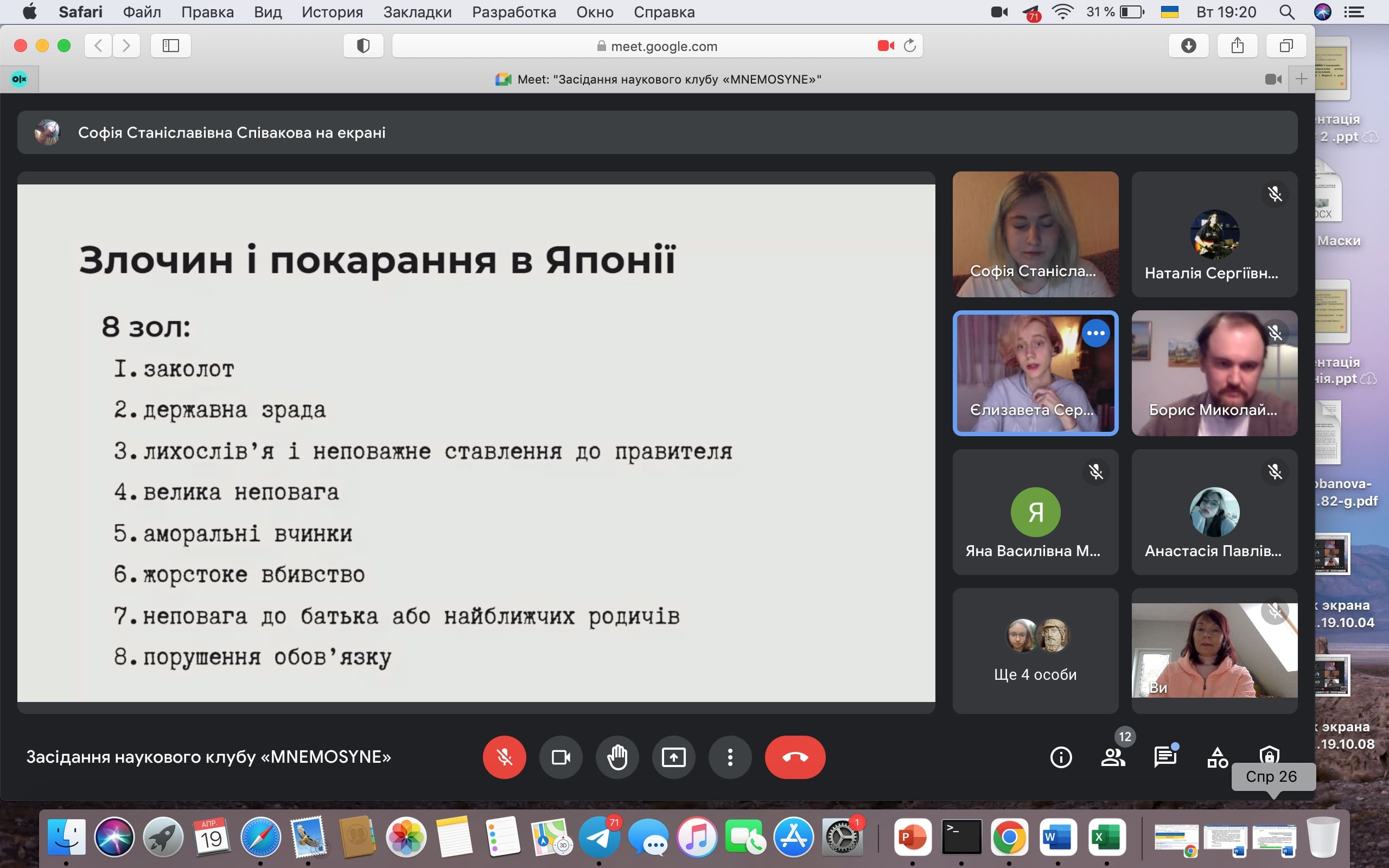Open options on Єлизавета's video tile
Viewport: 1389px width, 868px height.
coord(1095,333)
